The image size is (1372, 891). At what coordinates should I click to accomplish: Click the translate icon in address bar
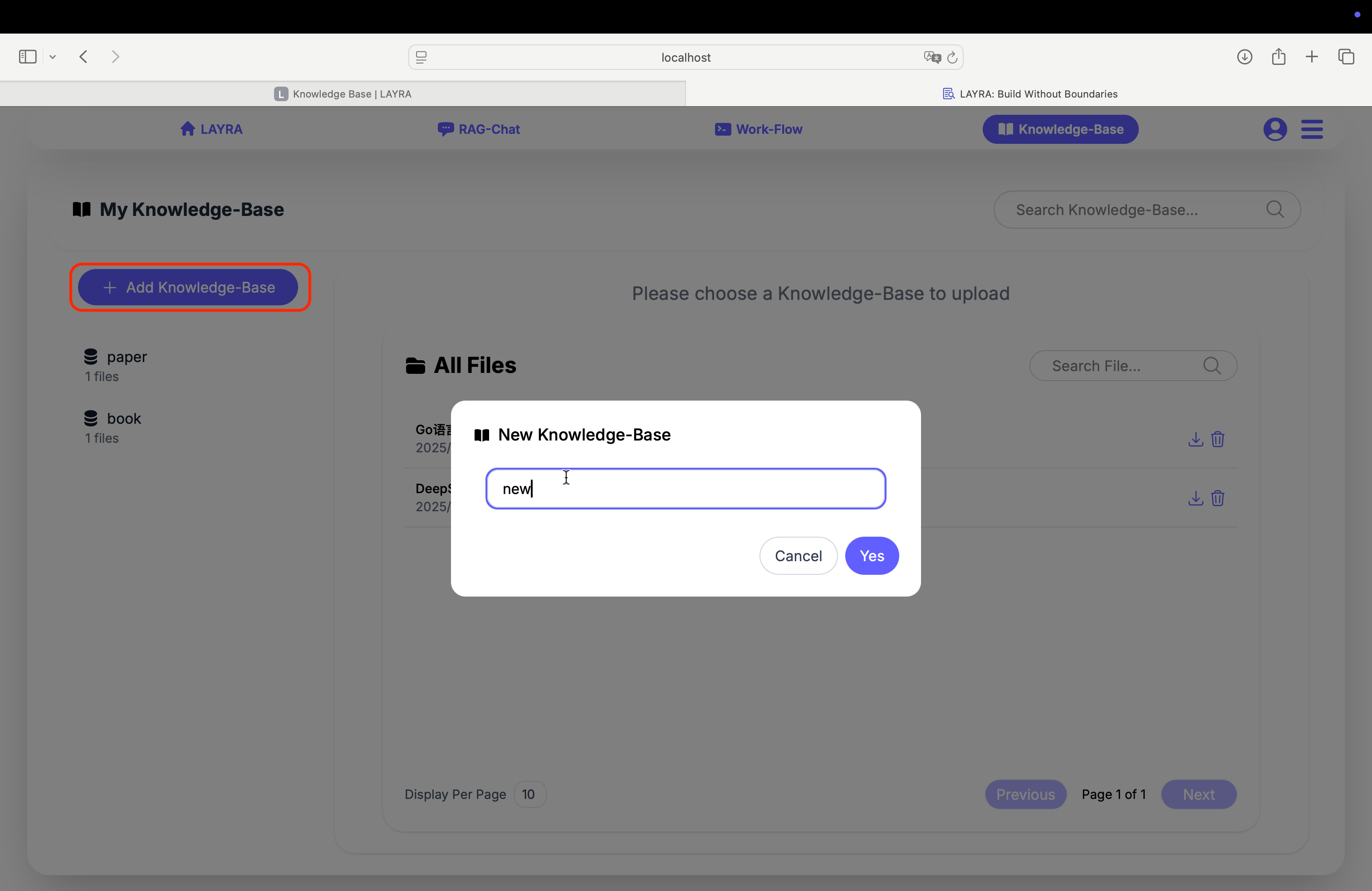click(931, 57)
